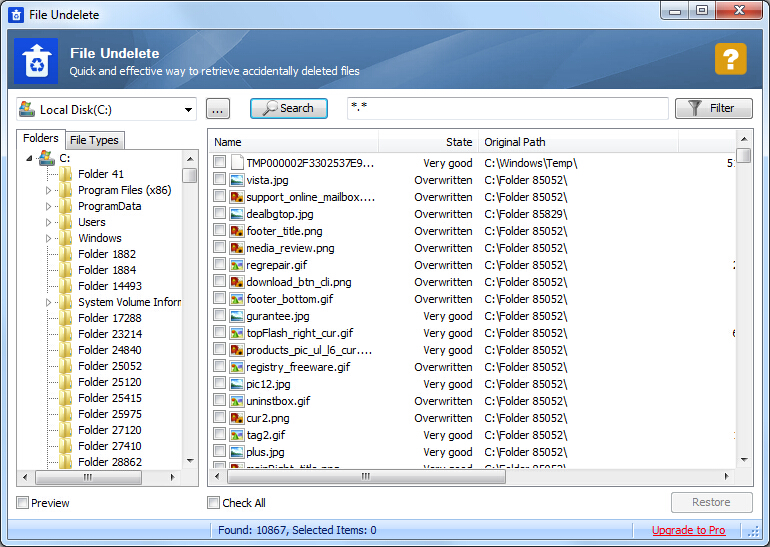Click the vista.jpg file icon

237,180
